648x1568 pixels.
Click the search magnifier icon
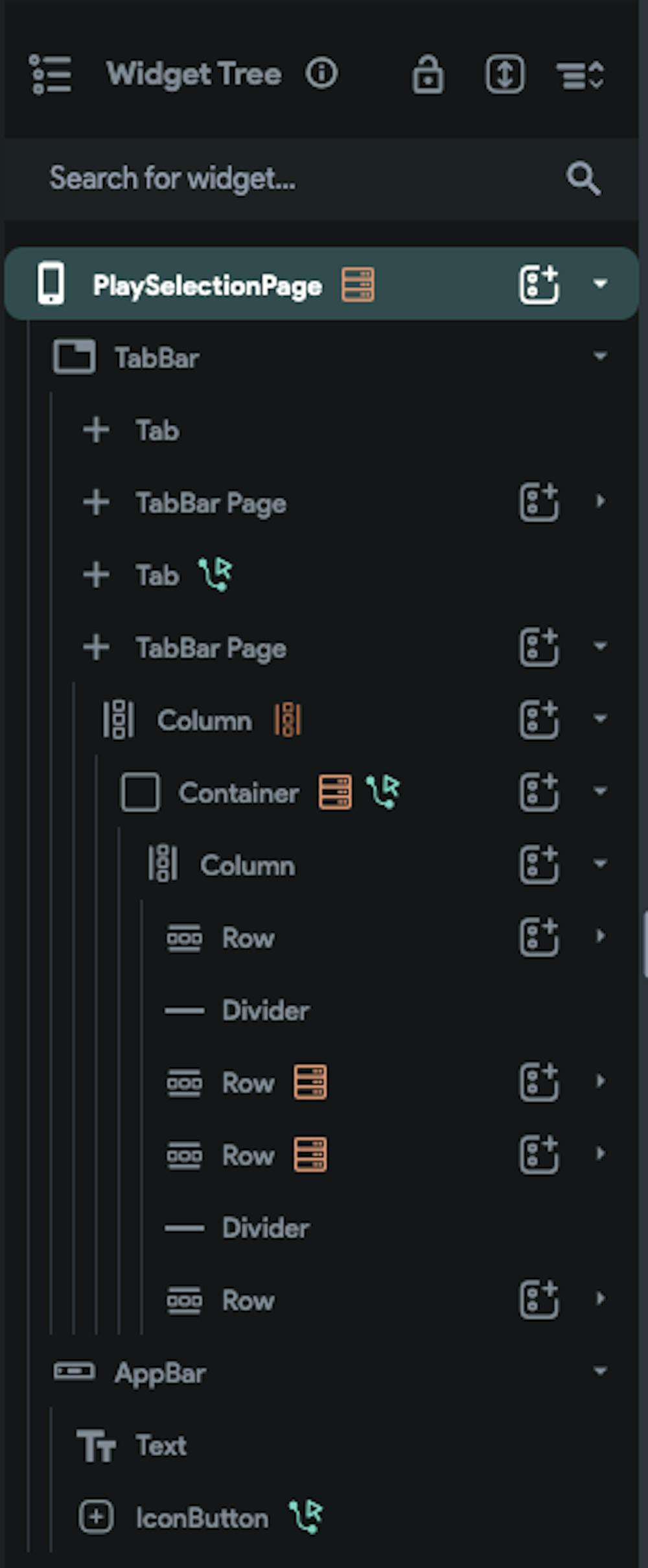[583, 178]
